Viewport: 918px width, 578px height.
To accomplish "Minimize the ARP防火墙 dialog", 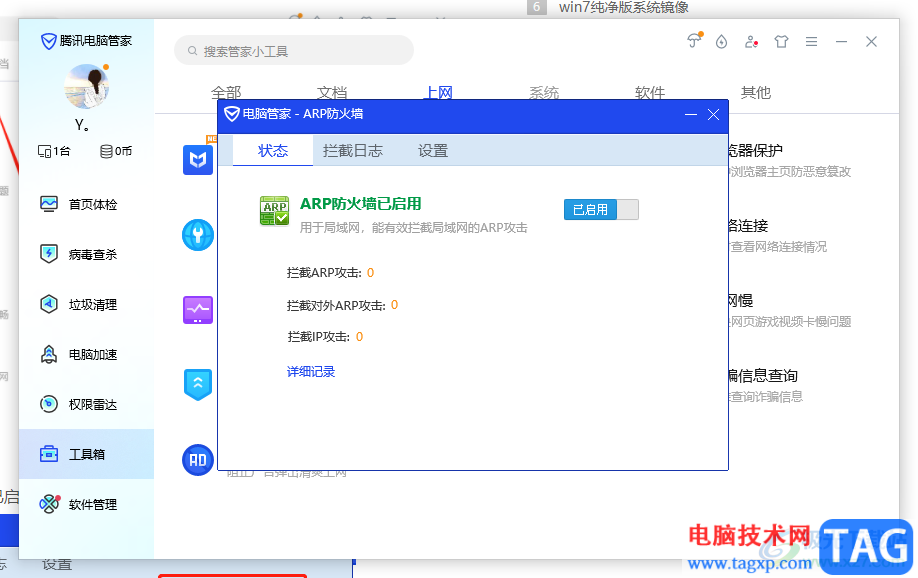I will coord(691,114).
